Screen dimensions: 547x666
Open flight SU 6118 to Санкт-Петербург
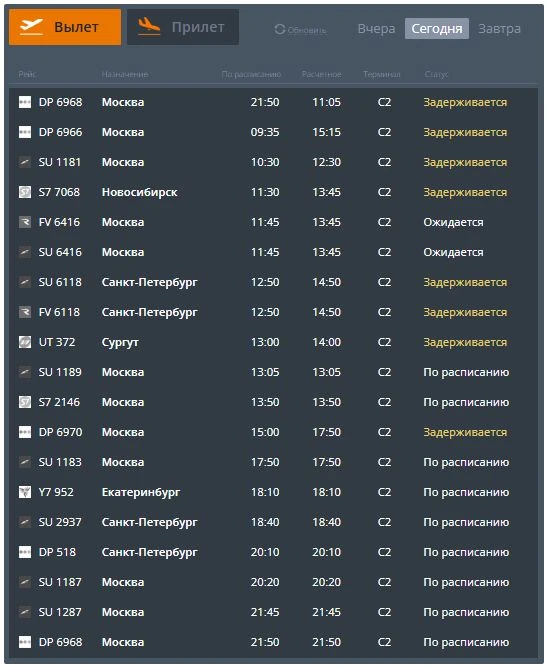pos(273,282)
